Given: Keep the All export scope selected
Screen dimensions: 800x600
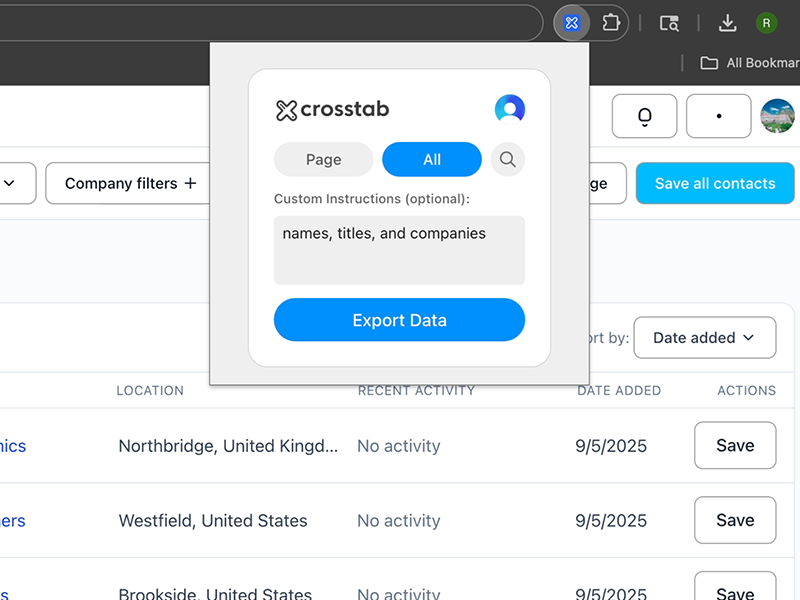Looking at the screenshot, I should pos(431,159).
